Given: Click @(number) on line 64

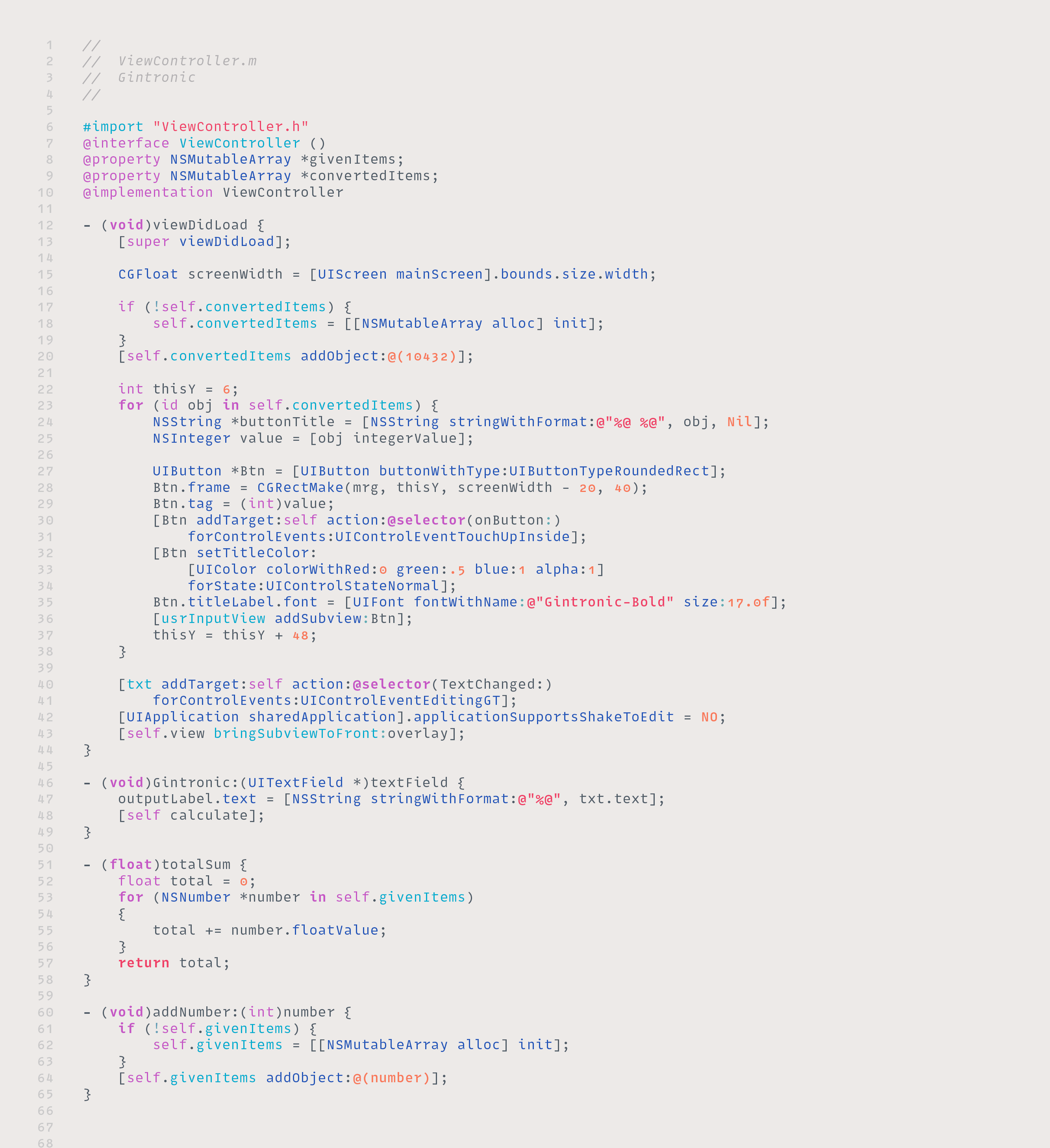Looking at the screenshot, I should pos(391,1078).
